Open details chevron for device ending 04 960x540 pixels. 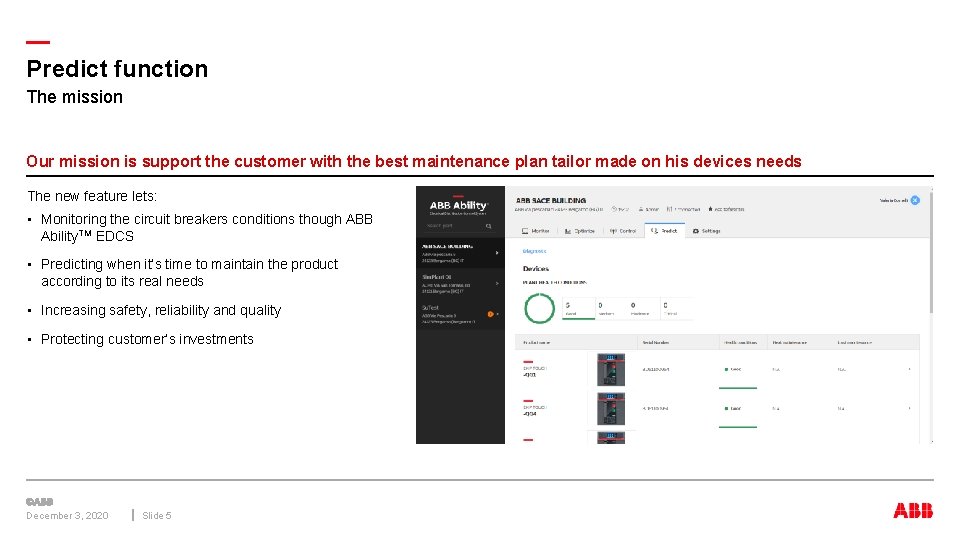coord(909,408)
